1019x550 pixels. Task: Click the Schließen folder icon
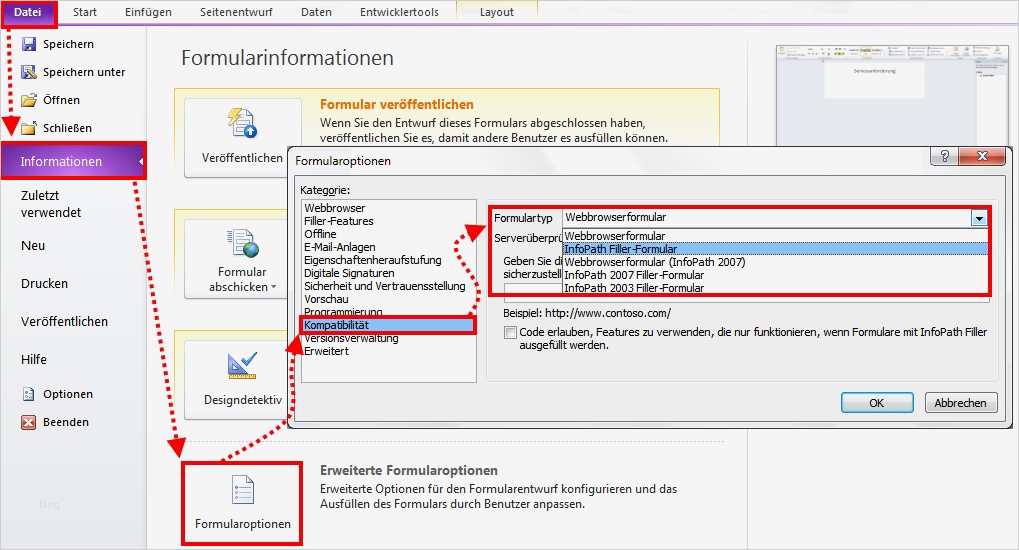[29, 128]
